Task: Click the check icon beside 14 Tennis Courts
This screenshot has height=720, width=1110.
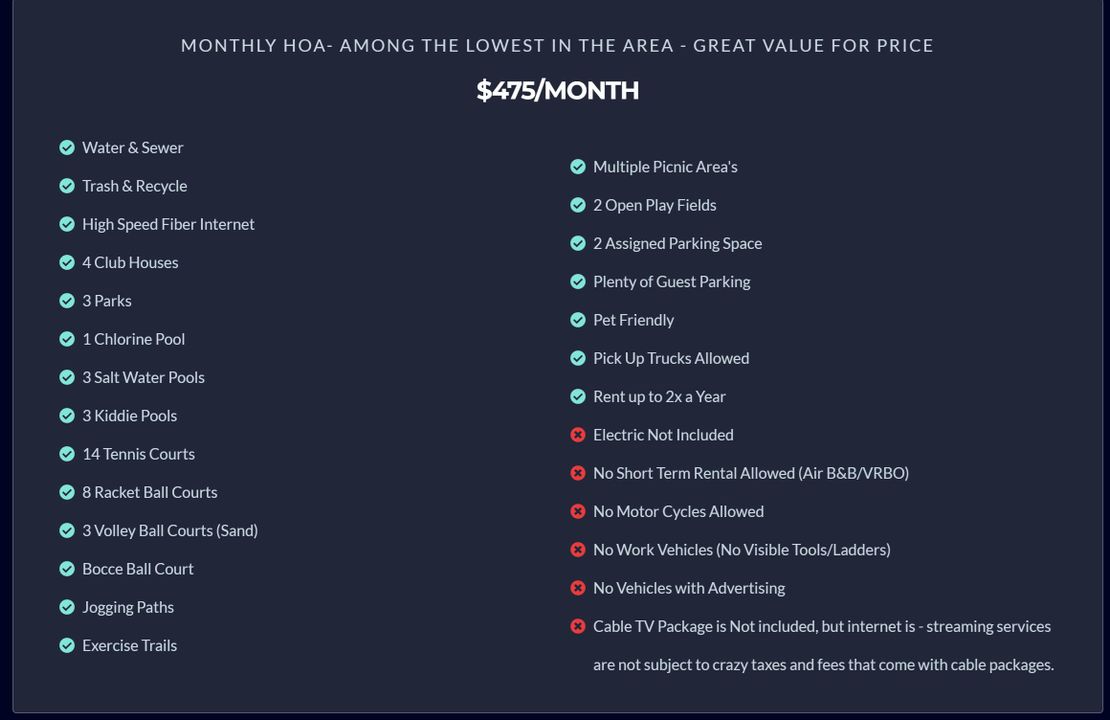Action: pos(67,454)
